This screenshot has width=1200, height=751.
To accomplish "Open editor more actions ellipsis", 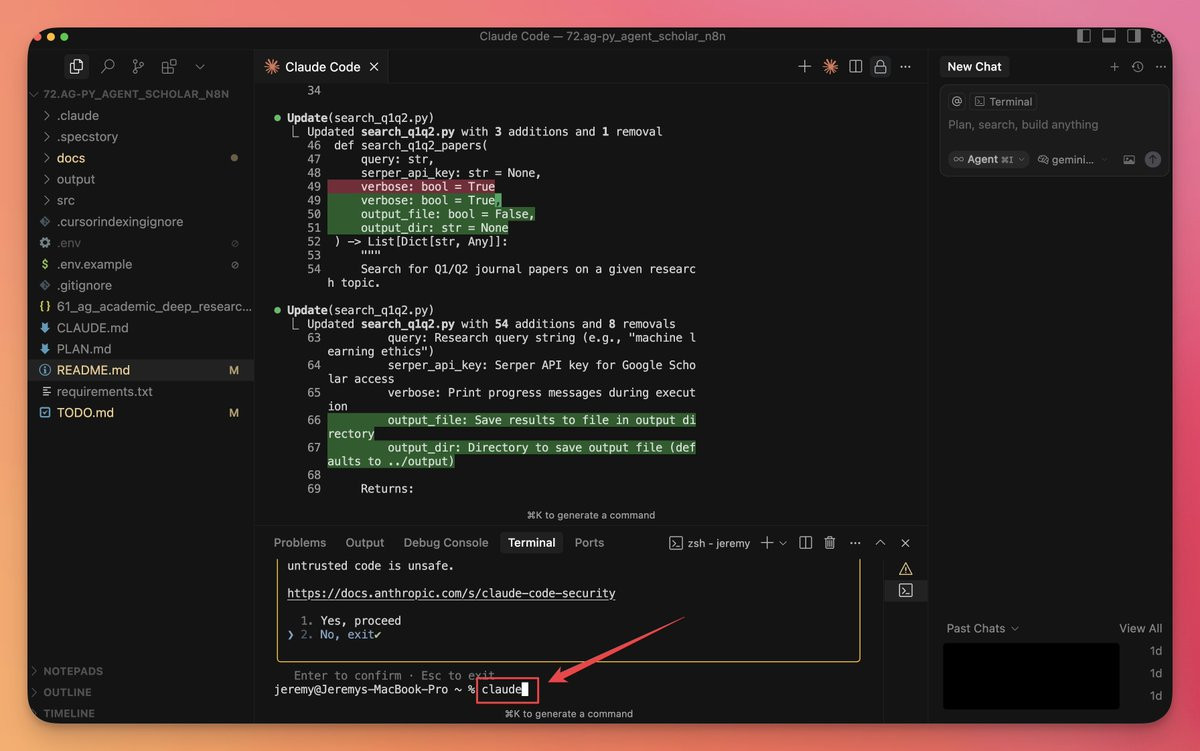I will tap(905, 66).
